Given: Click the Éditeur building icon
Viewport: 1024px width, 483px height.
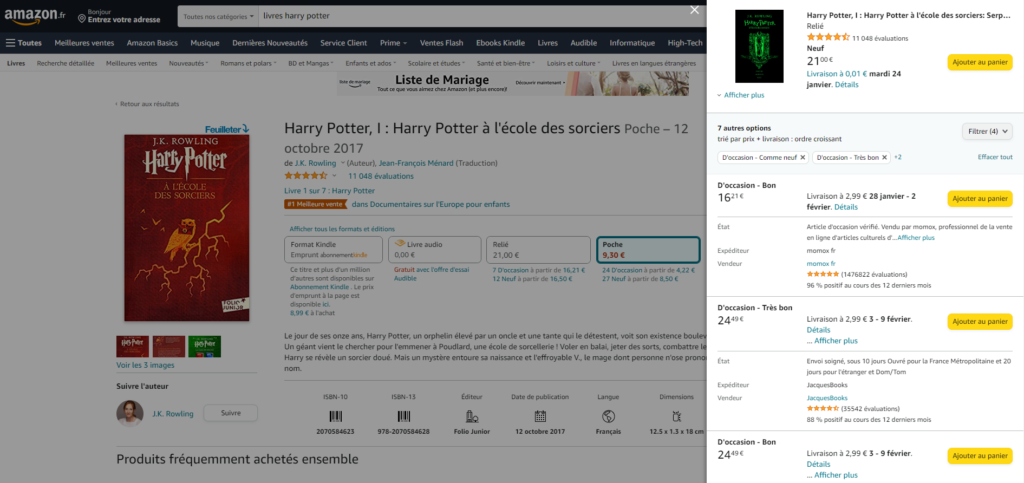Looking at the screenshot, I should 472,416.
